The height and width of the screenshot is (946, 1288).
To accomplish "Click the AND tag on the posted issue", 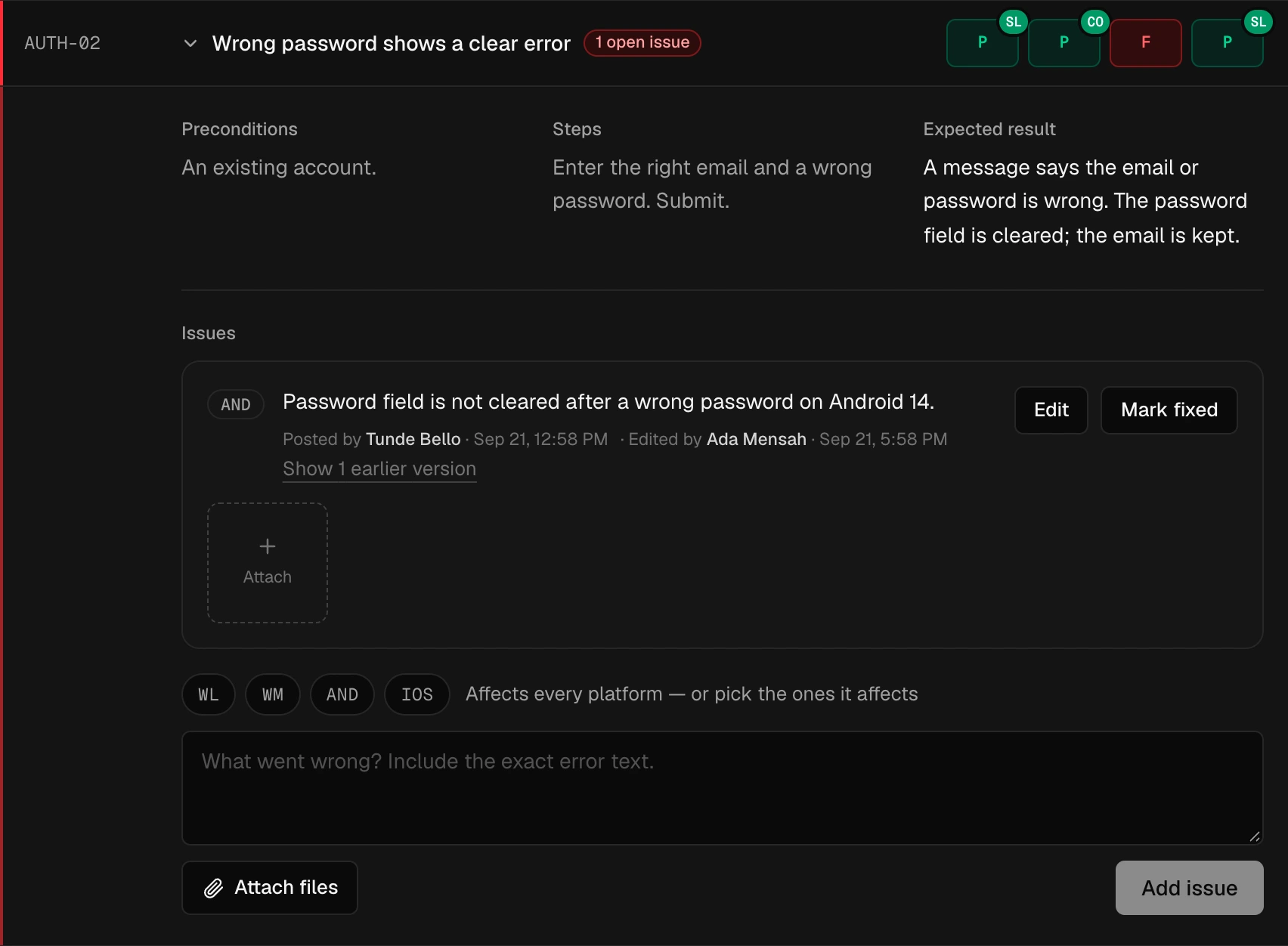I will point(236,404).
